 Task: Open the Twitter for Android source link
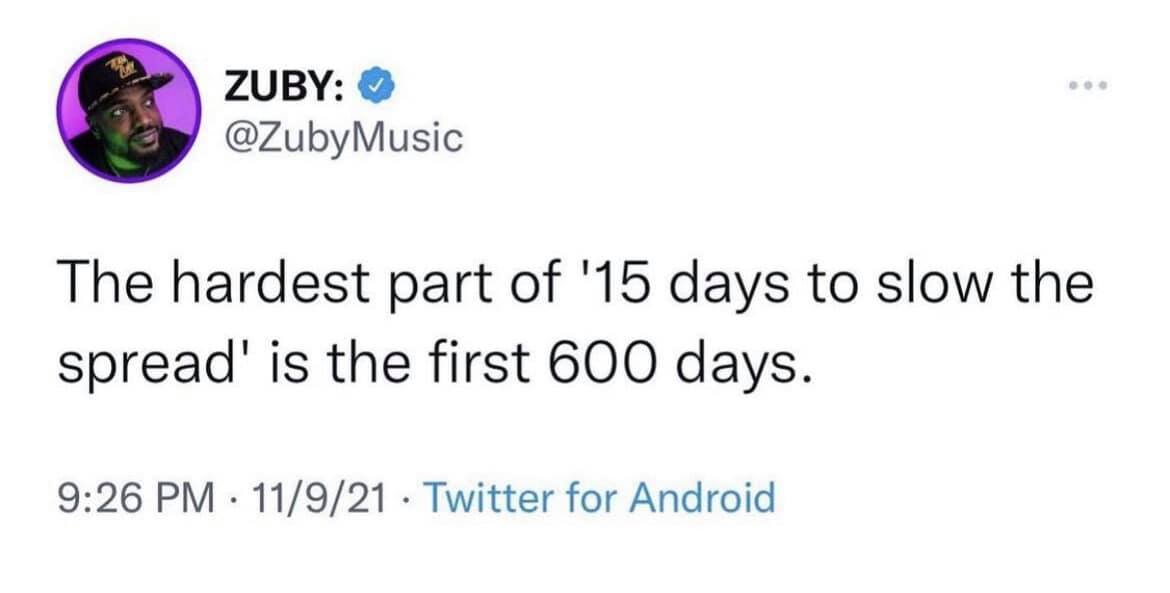599,497
